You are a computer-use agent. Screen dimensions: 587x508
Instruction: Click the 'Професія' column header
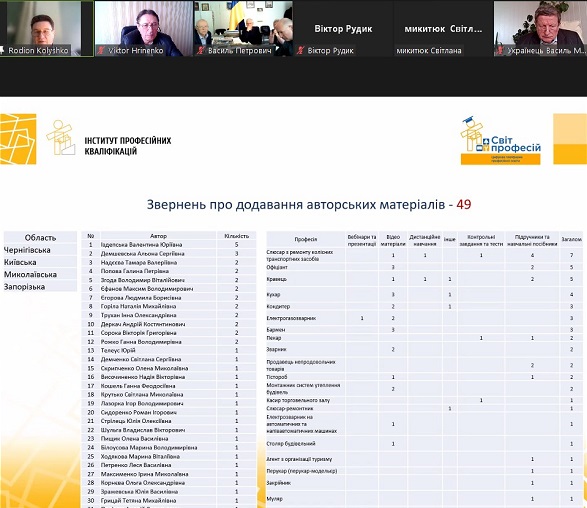(305, 240)
